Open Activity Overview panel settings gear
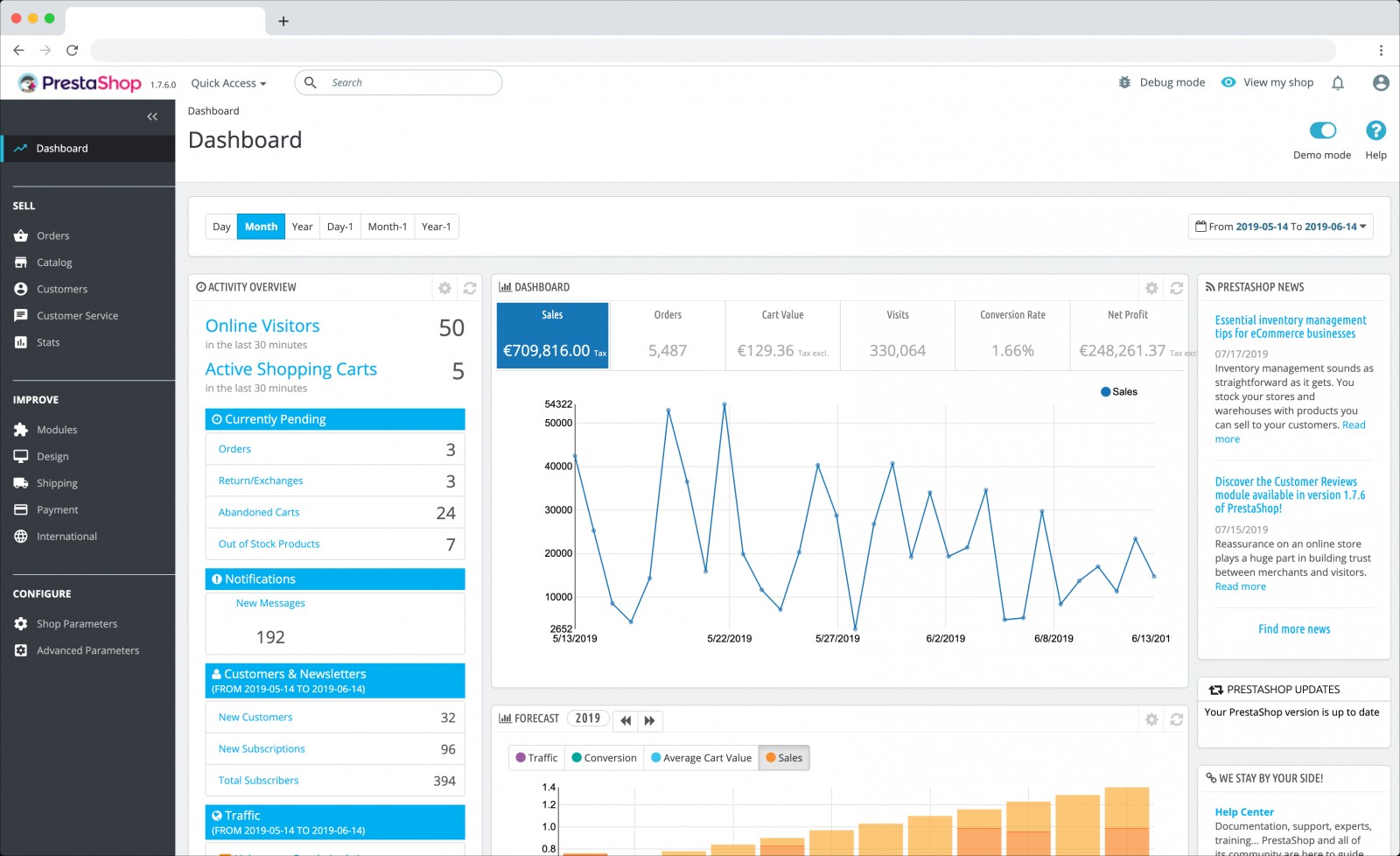 pyautogui.click(x=444, y=287)
